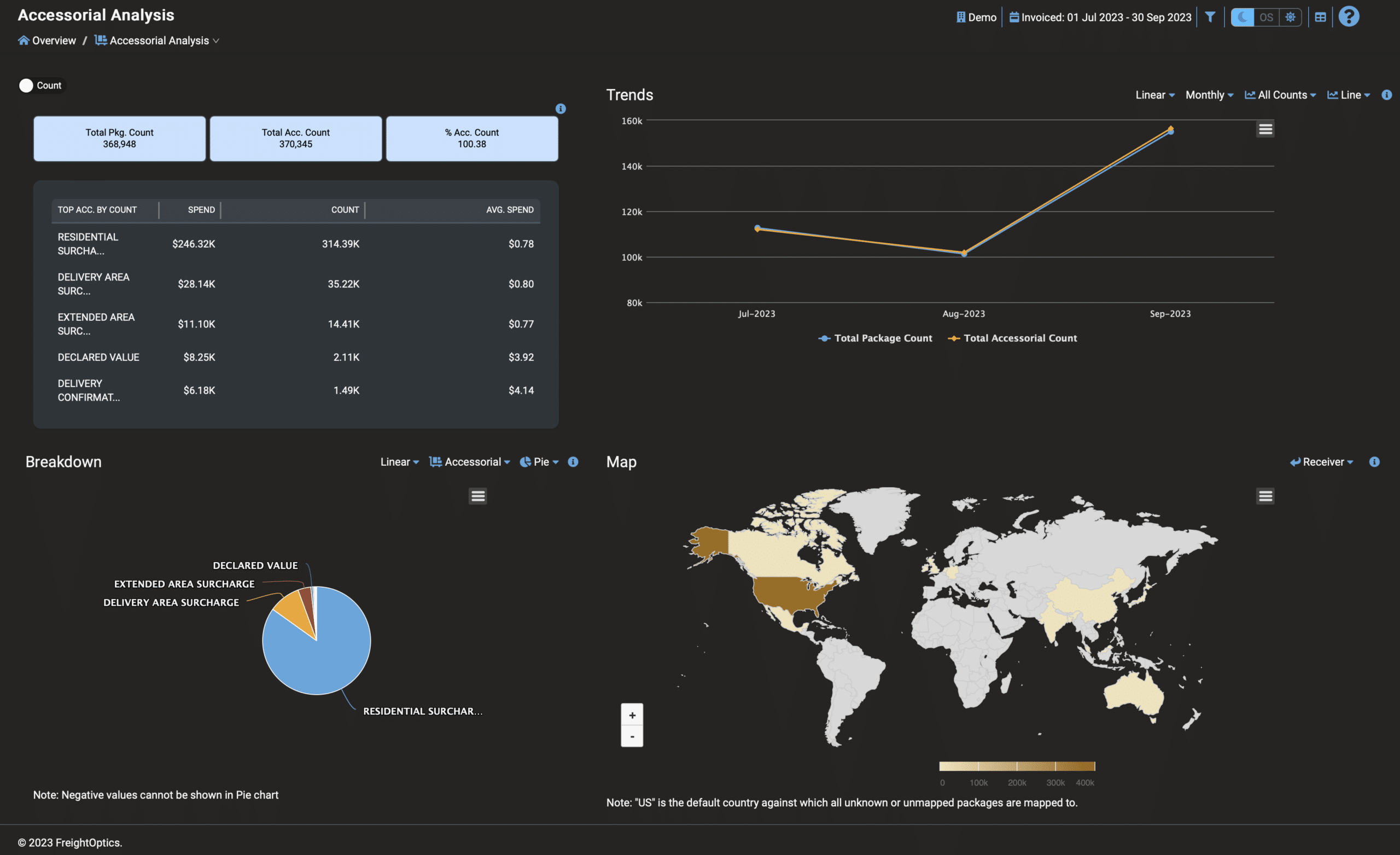Click the Map chart hamburger menu icon

tap(1266, 495)
